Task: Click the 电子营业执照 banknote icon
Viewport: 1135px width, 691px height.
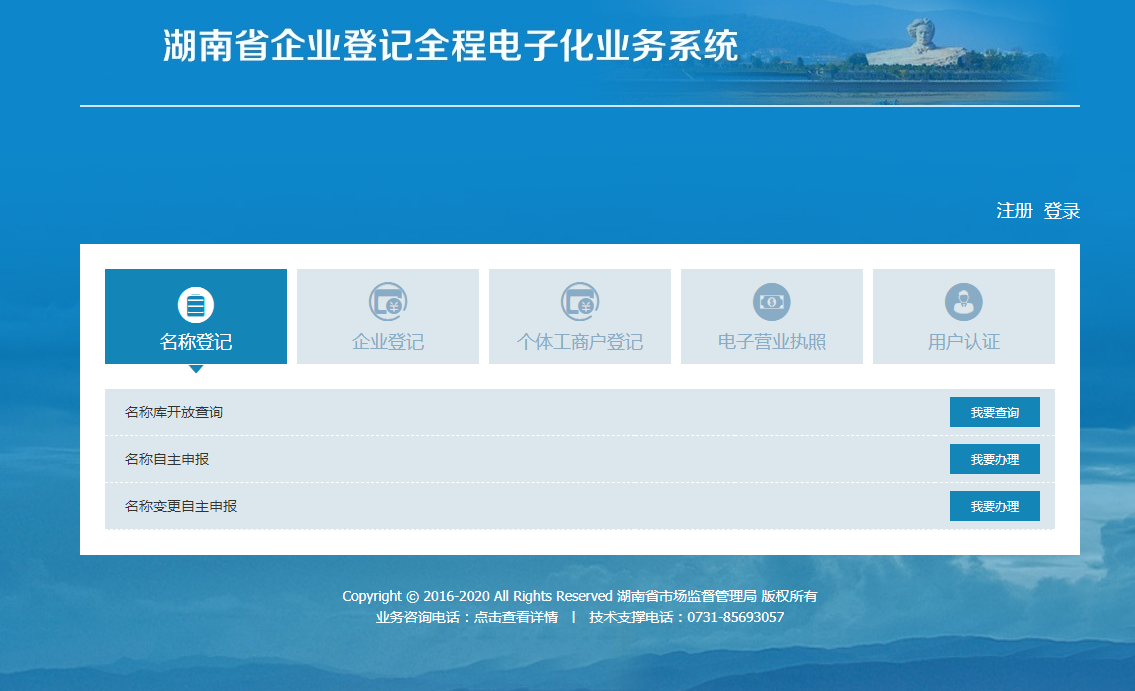Action: click(772, 302)
